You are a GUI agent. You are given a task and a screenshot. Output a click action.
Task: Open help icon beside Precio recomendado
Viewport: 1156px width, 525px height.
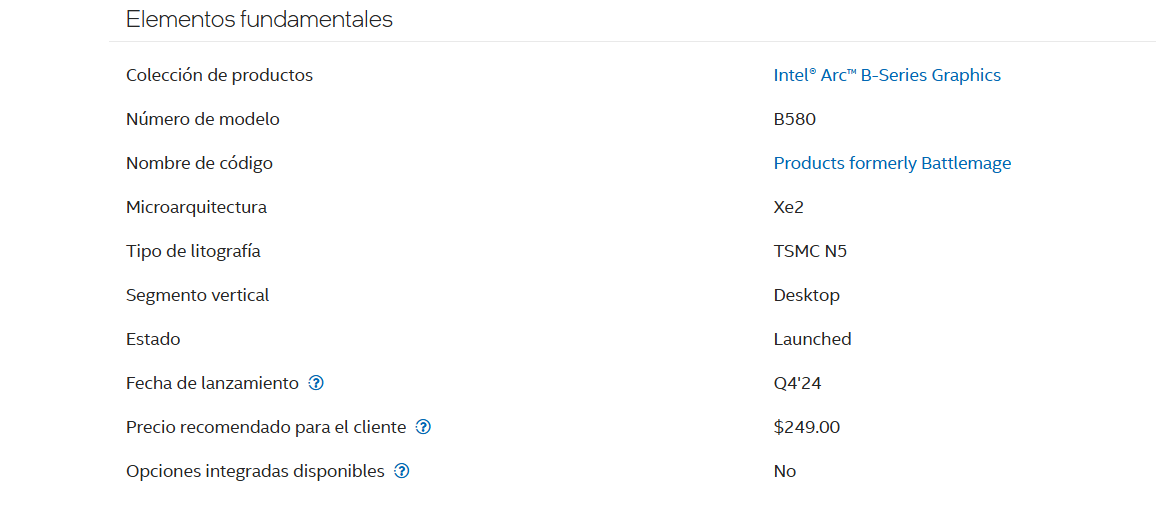(423, 427)
